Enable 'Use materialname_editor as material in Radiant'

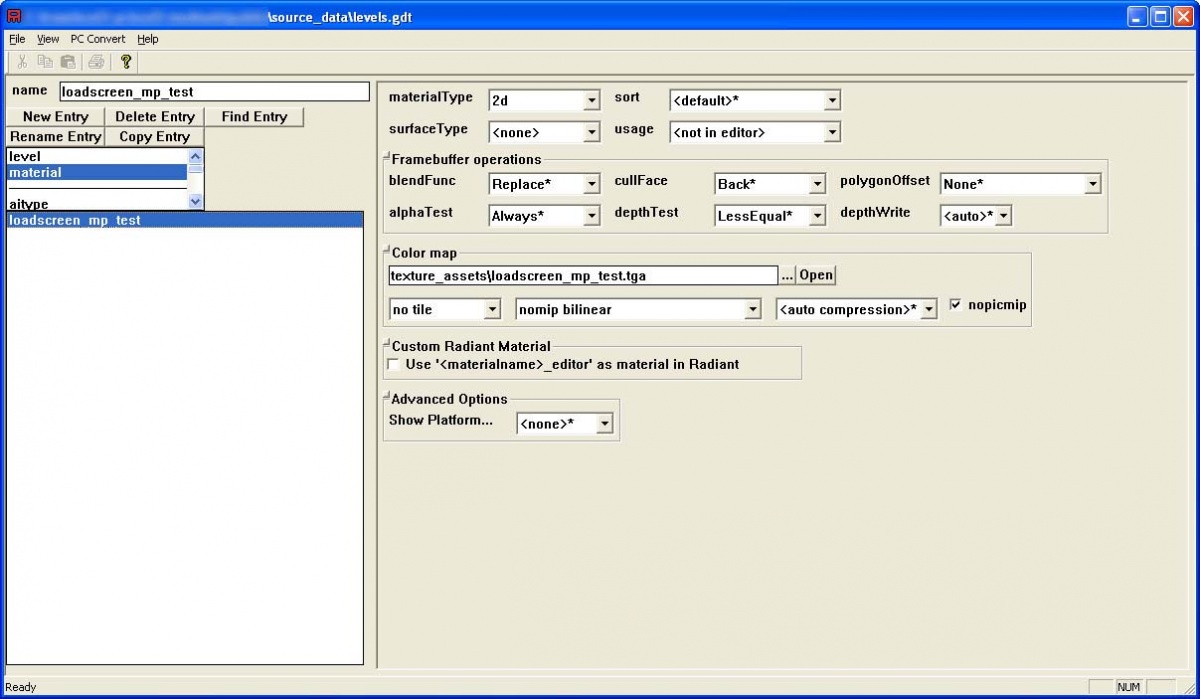point(393,365)
